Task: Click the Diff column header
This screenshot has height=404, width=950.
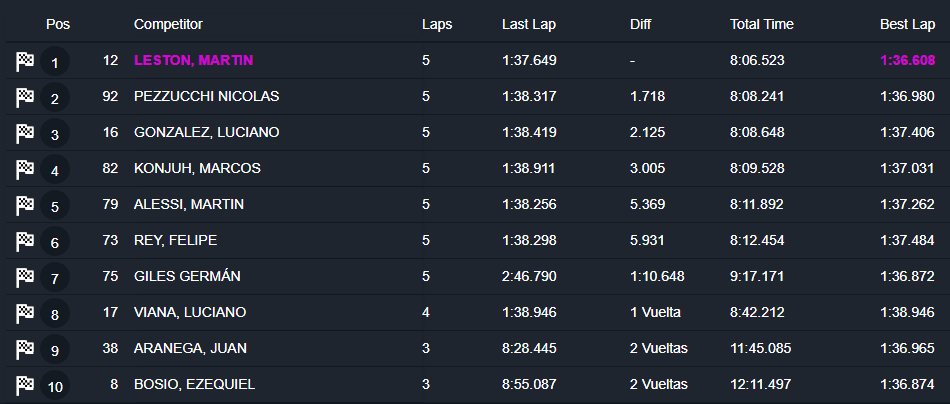Action: click(x=641, y=24)
